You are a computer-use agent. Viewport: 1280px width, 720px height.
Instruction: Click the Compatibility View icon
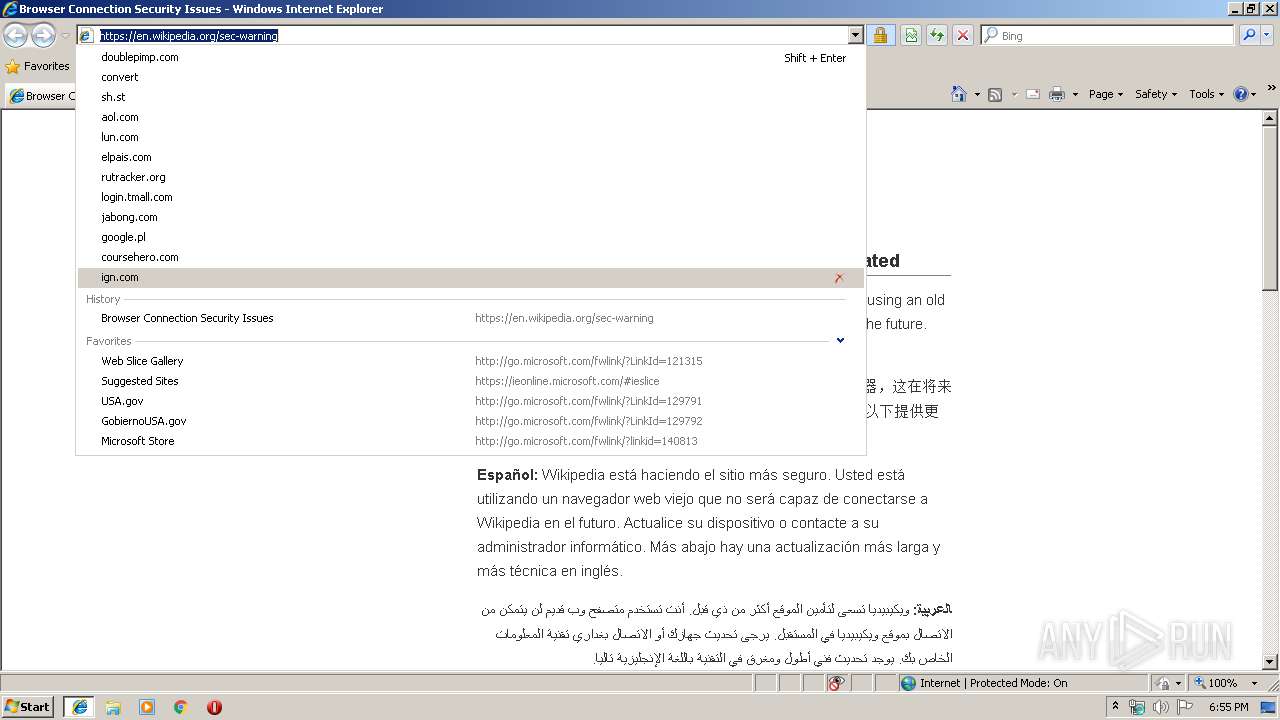pos(911,35)
